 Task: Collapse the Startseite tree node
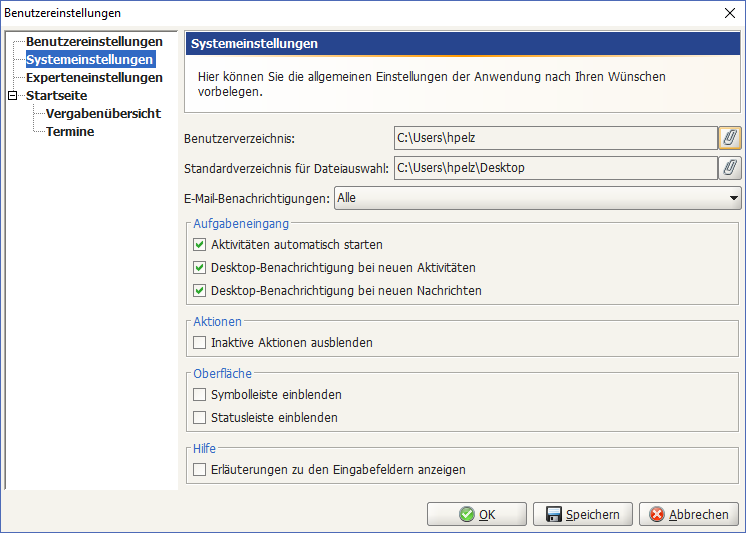[x=12, y=96]
